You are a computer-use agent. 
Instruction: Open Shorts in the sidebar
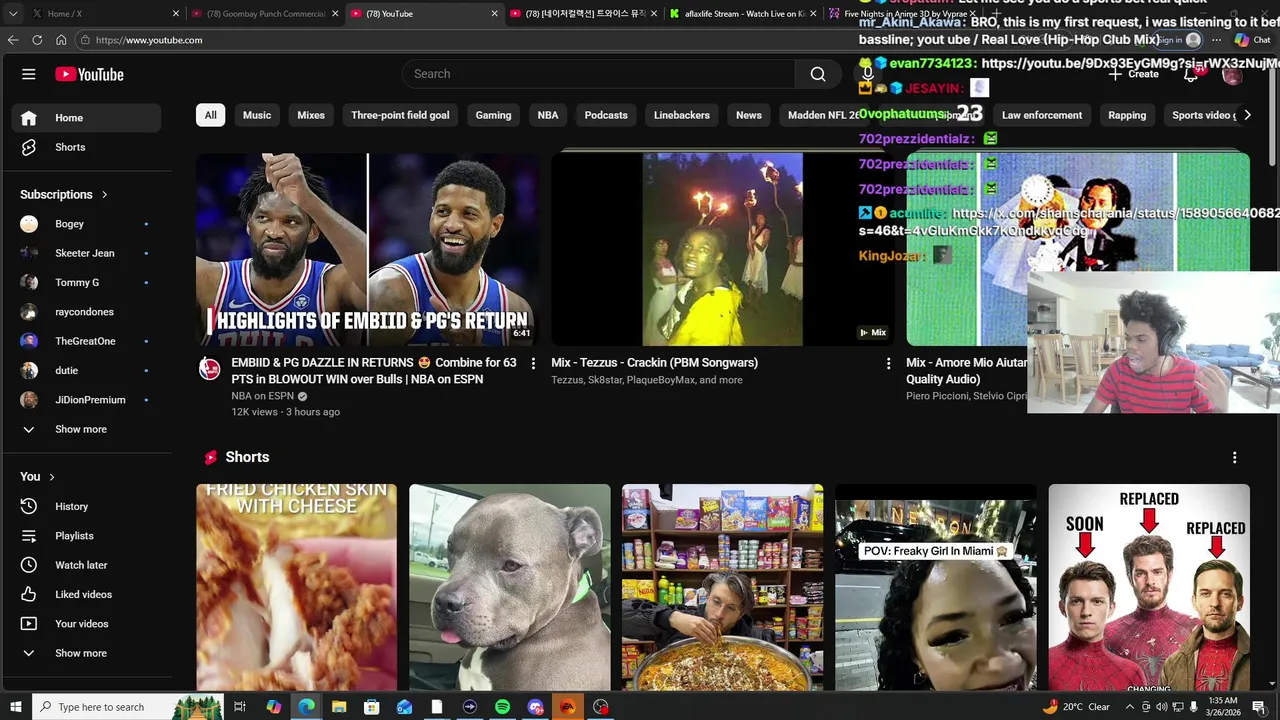tap(86, 147)
